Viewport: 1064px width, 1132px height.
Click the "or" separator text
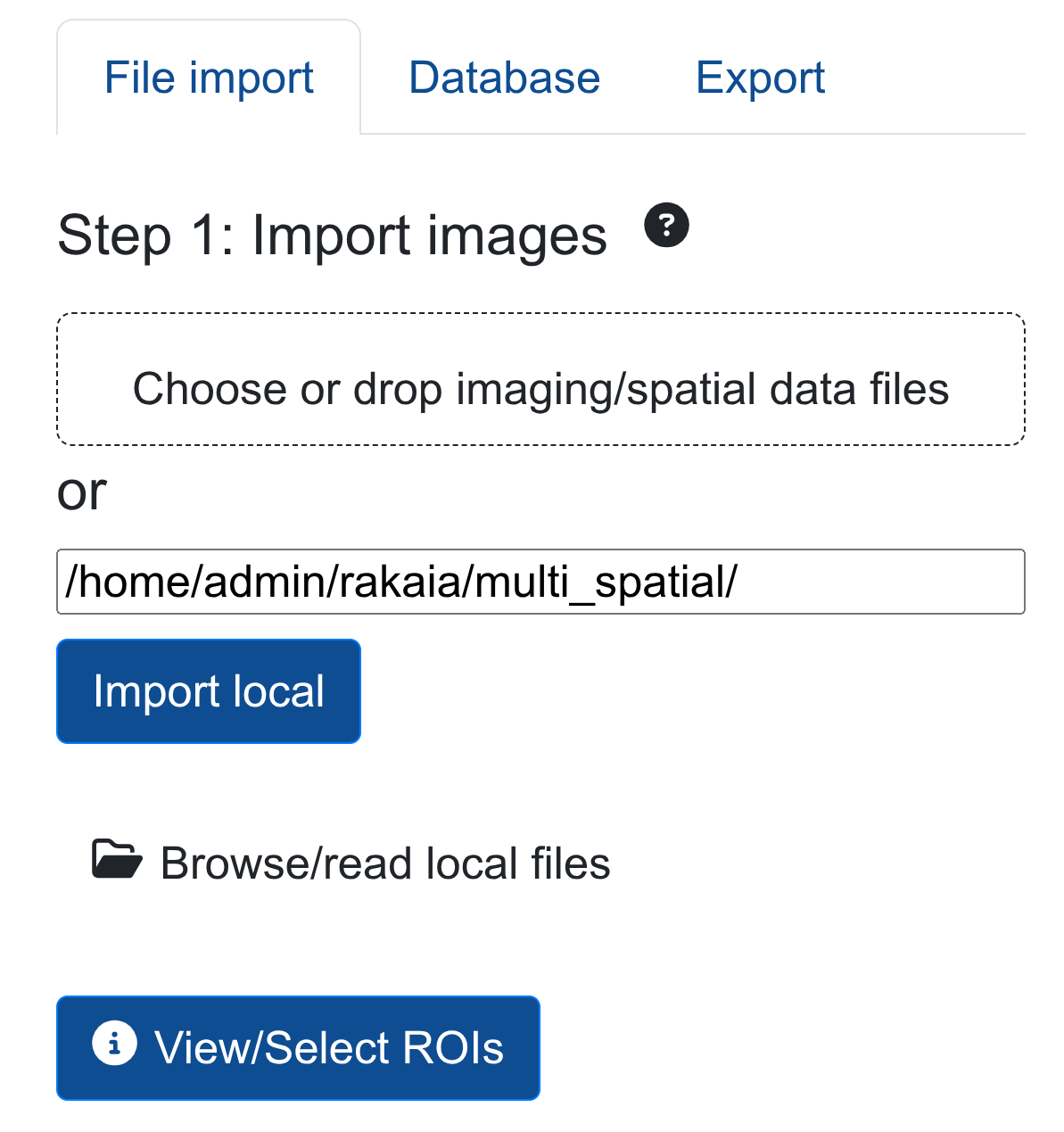pyautogui.click(x=81, y=491)
